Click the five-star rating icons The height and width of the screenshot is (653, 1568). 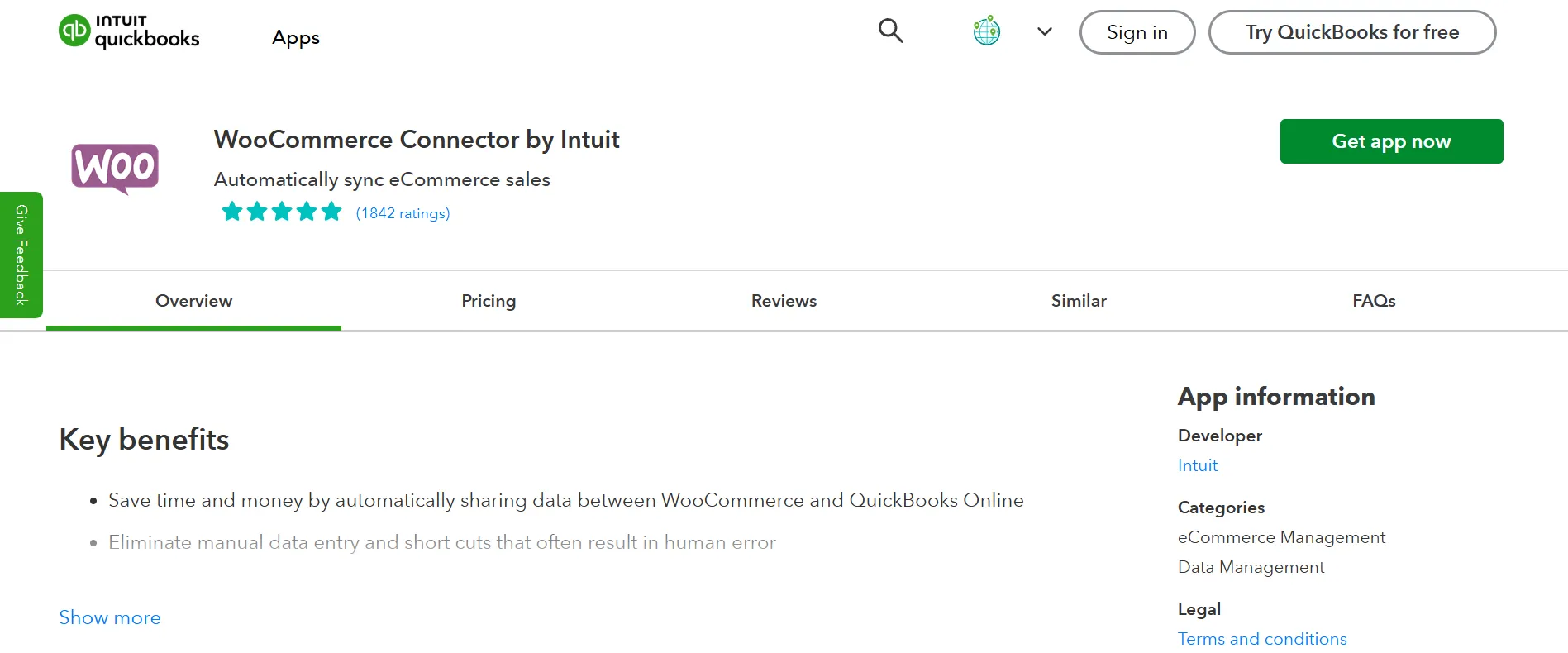(281, 212)
